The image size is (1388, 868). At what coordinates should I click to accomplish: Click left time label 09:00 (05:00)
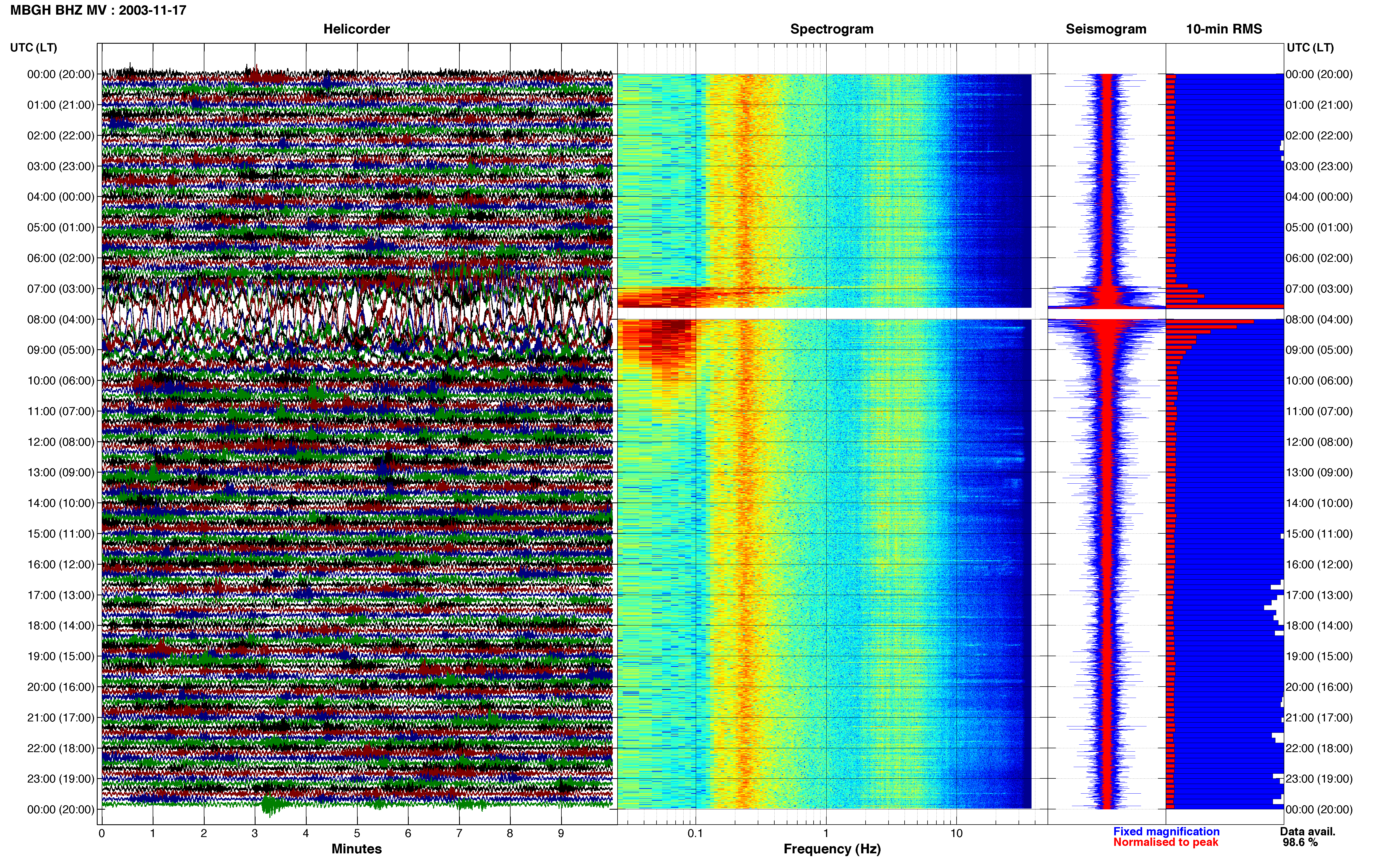pyautogui.click(x=61, y=350)
